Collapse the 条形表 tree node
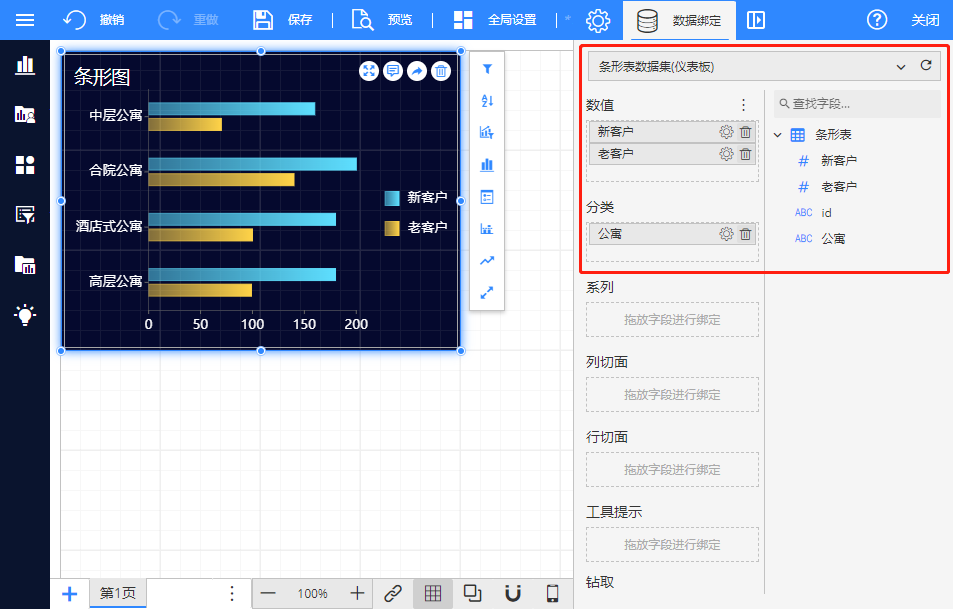Image resolution: width=953 pixels, height=609 pixels. click(x=778, y=134)
